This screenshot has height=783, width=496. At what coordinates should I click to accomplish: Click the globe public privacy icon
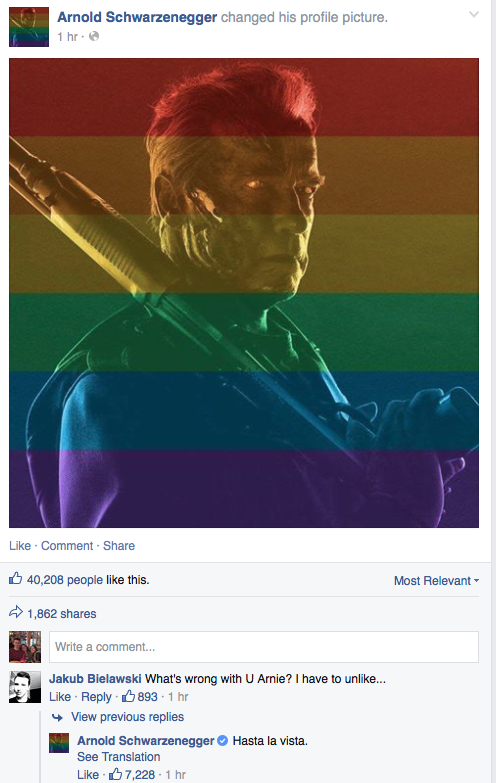coord(94,36)
